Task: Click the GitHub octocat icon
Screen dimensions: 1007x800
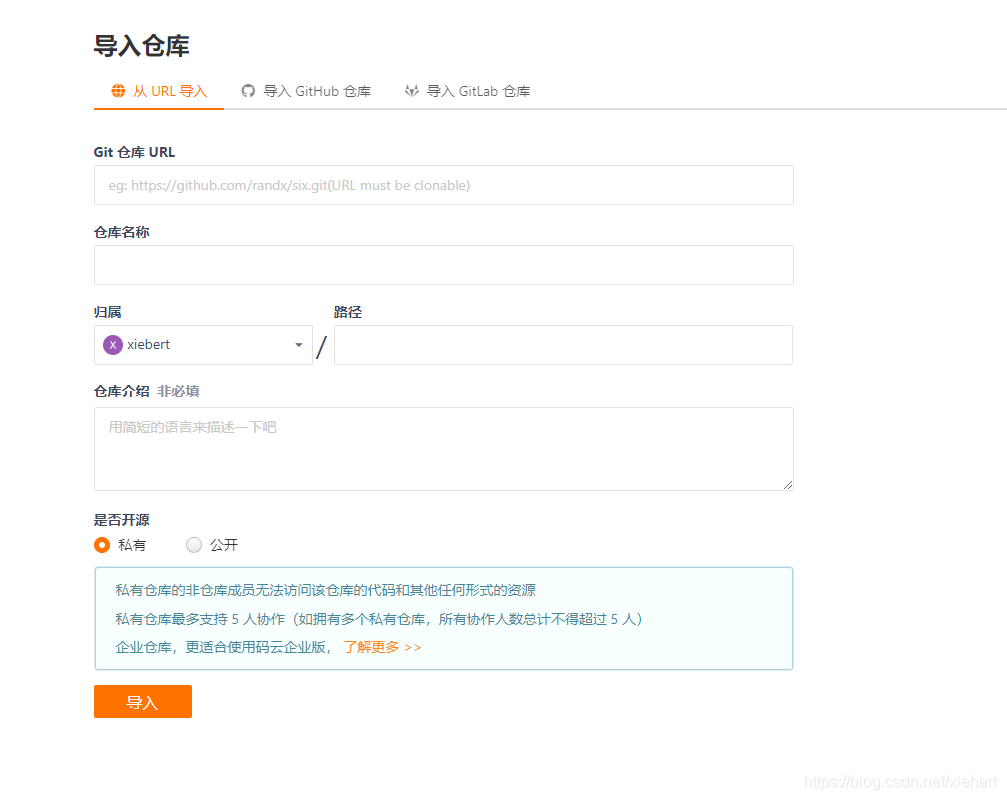Action: (x=248, y=91)
